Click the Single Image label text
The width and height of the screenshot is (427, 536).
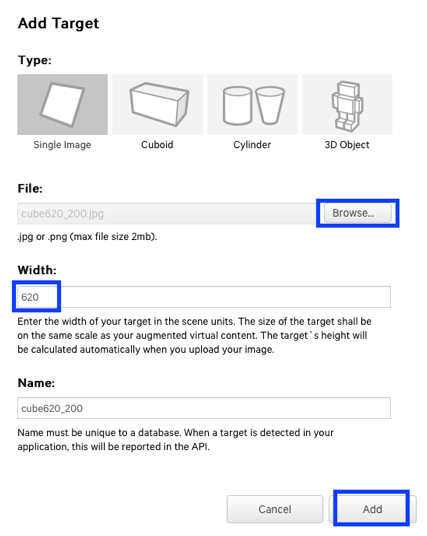point(62,145)
